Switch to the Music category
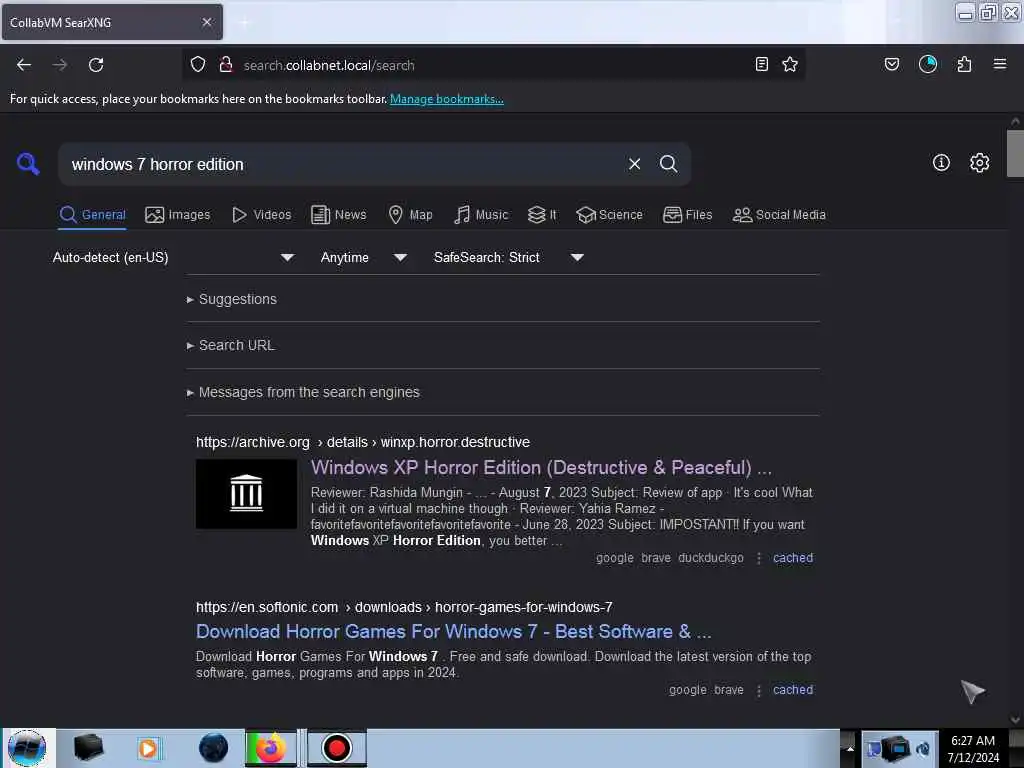Viewport: 1024px width, 768px height. click(481, 215)
